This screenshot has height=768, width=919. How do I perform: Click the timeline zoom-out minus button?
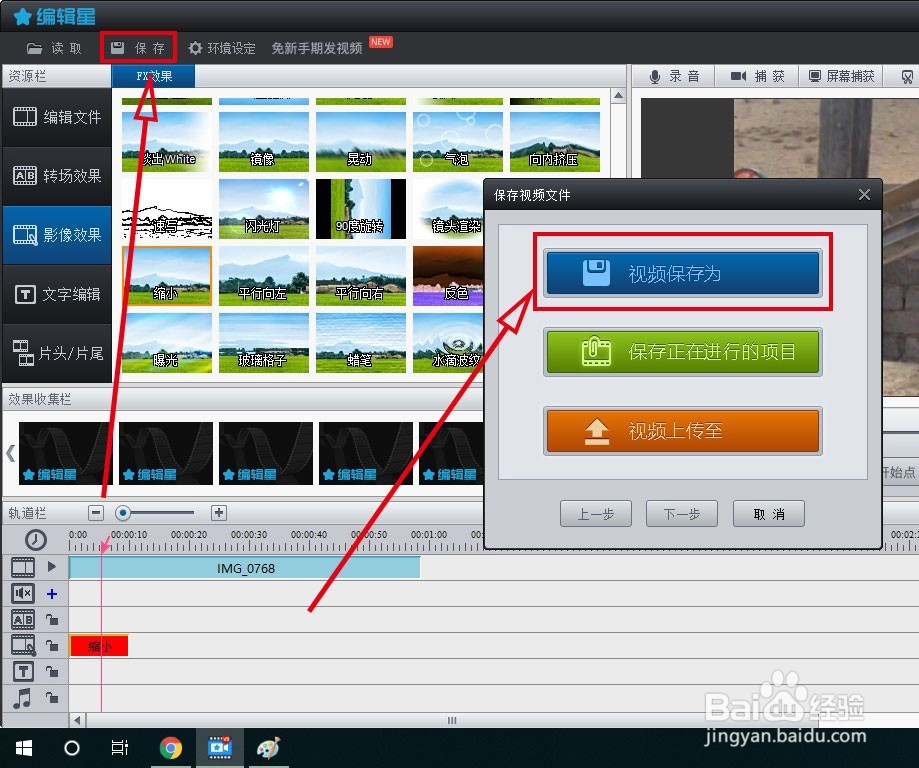click(96, 513)
